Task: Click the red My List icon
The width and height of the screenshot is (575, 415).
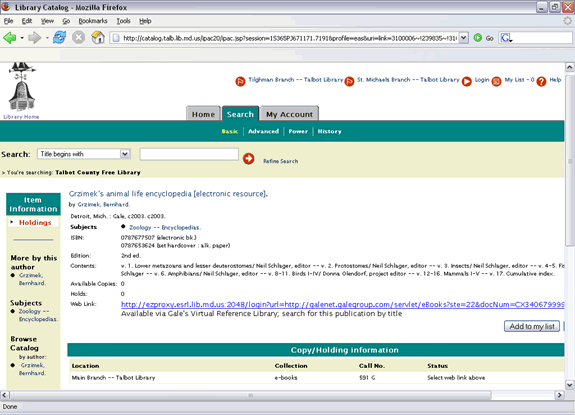Action: pyautogui.click(x=496, y=81)
